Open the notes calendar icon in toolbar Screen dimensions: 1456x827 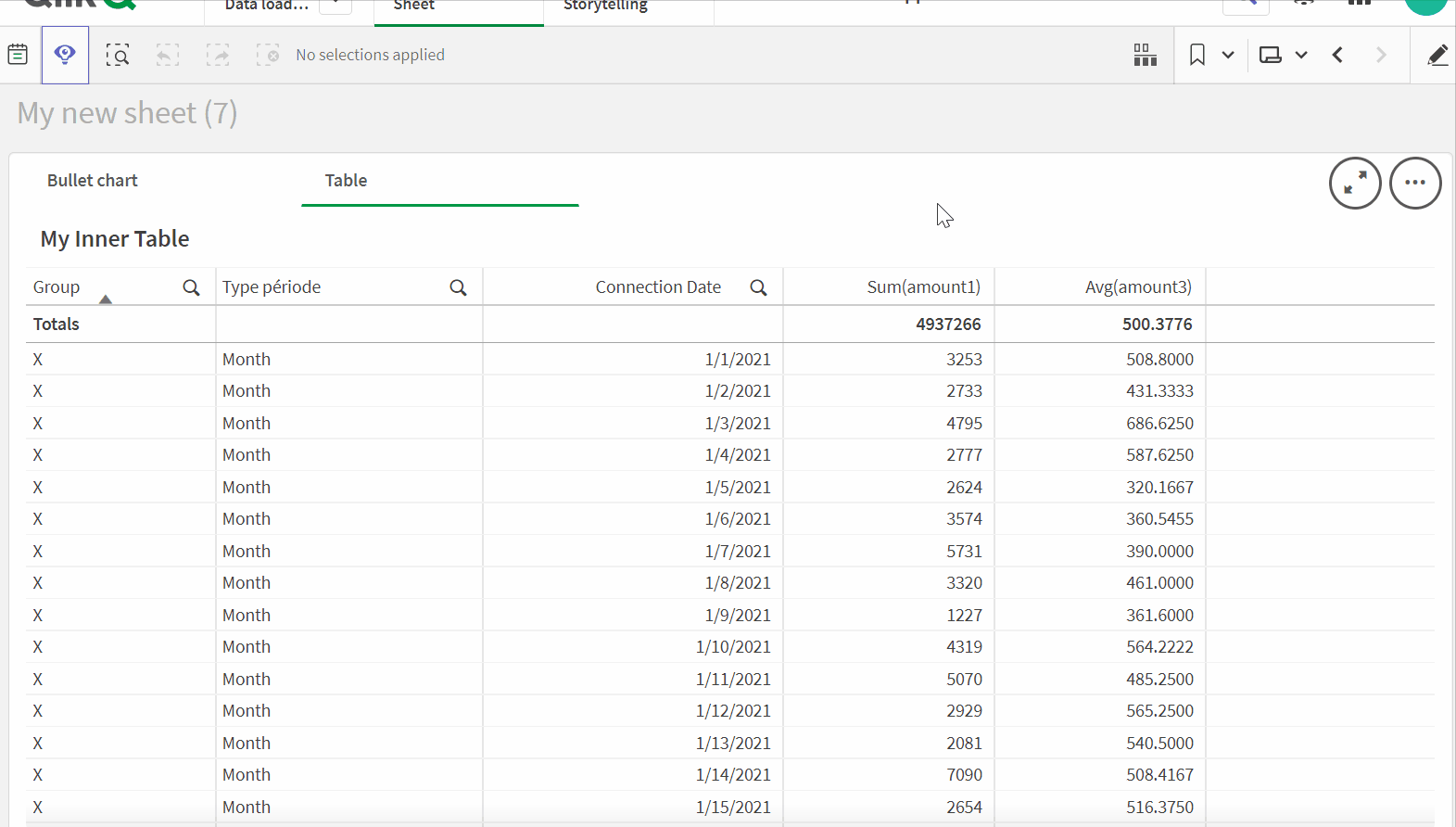tap(18, 55)
